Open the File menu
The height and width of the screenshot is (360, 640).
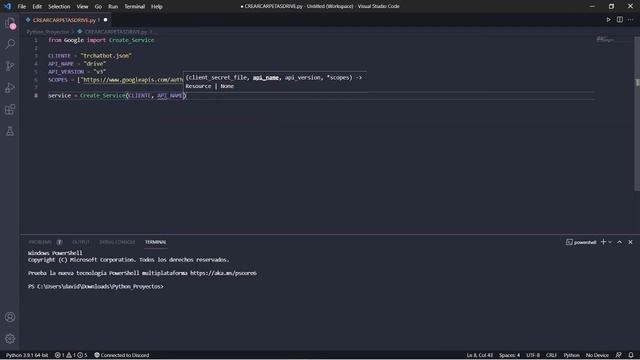(22, 7)
